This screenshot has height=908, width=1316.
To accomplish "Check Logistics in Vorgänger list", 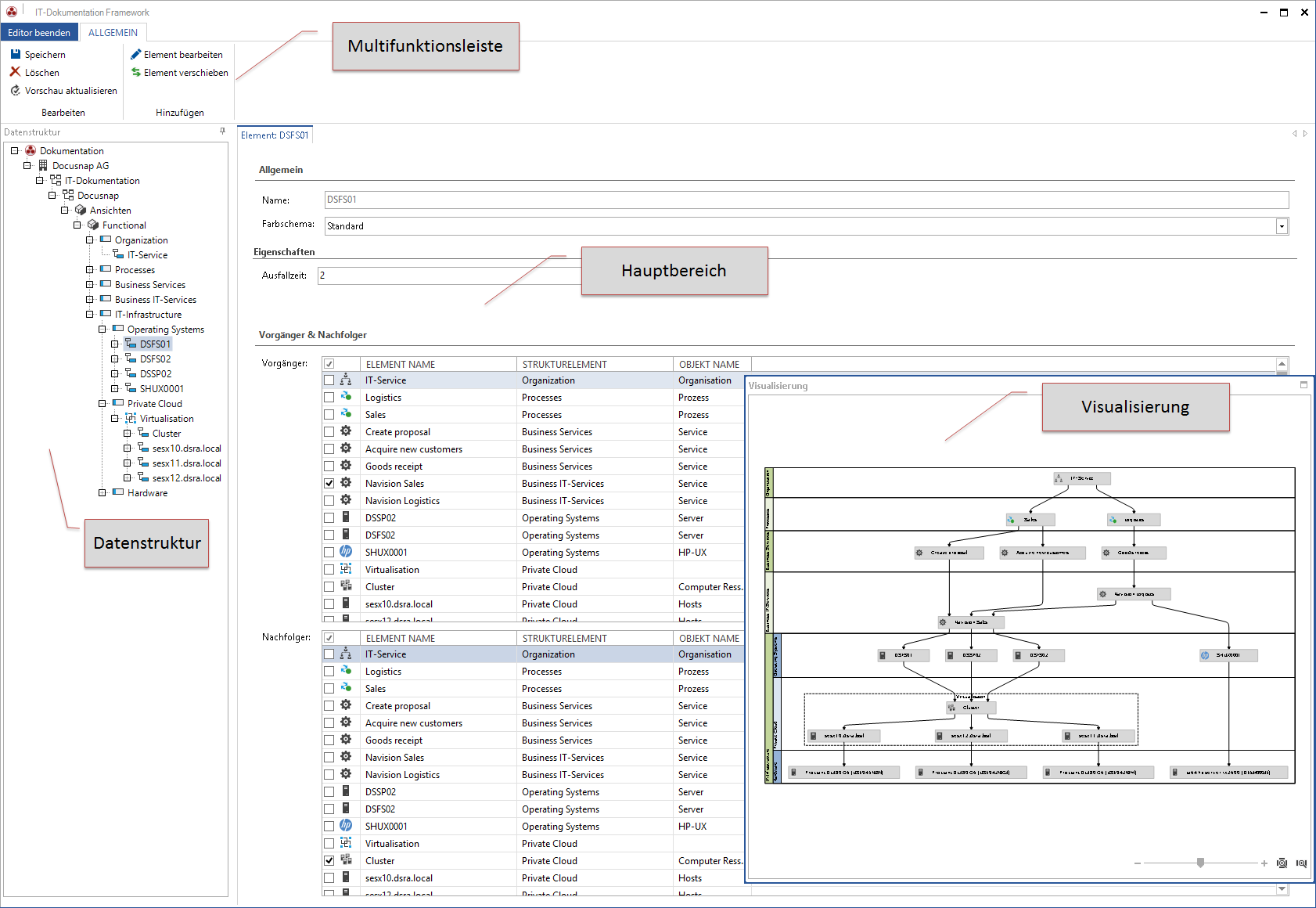I will coord(329,397).
